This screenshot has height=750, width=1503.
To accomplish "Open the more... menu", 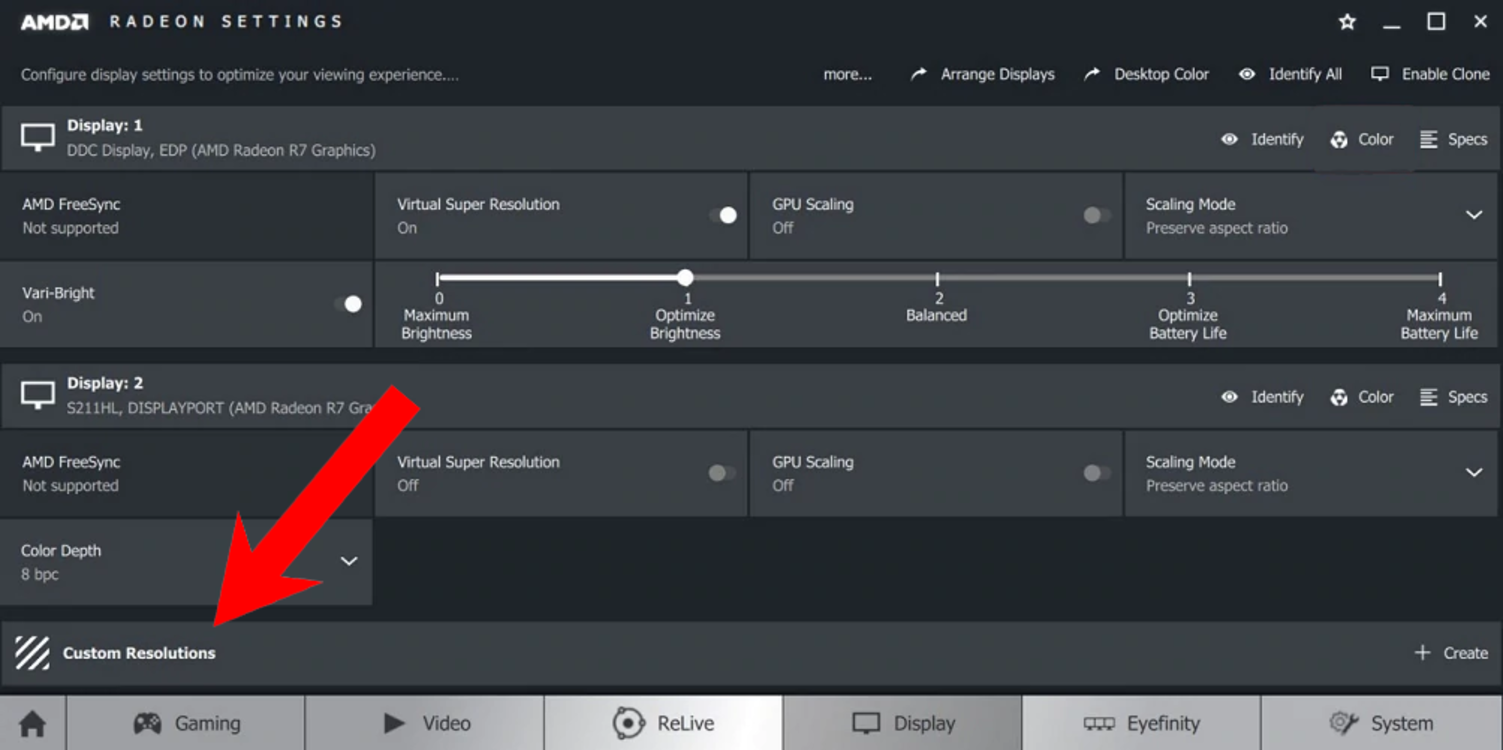I will pyautogui.click(x=846, y=73).
